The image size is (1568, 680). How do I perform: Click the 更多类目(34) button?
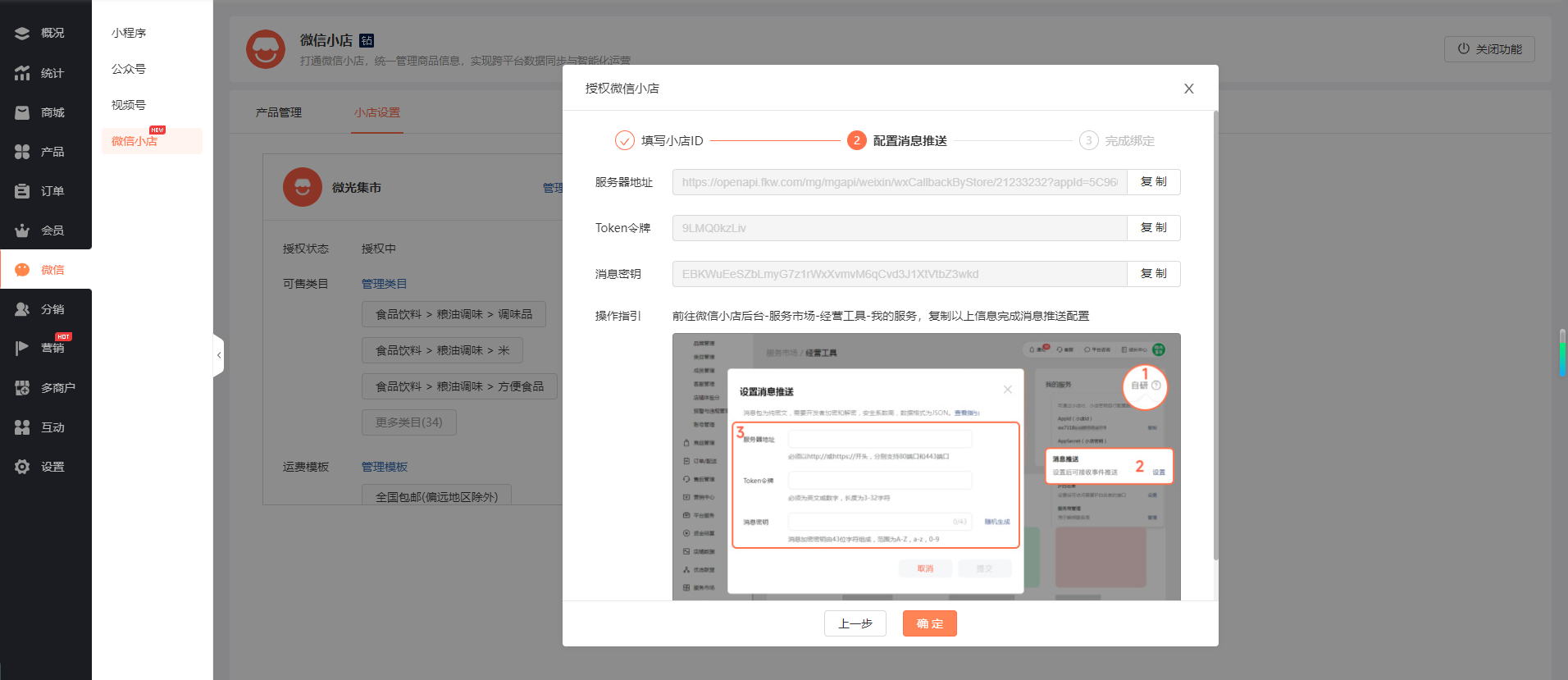click(409, 422)
